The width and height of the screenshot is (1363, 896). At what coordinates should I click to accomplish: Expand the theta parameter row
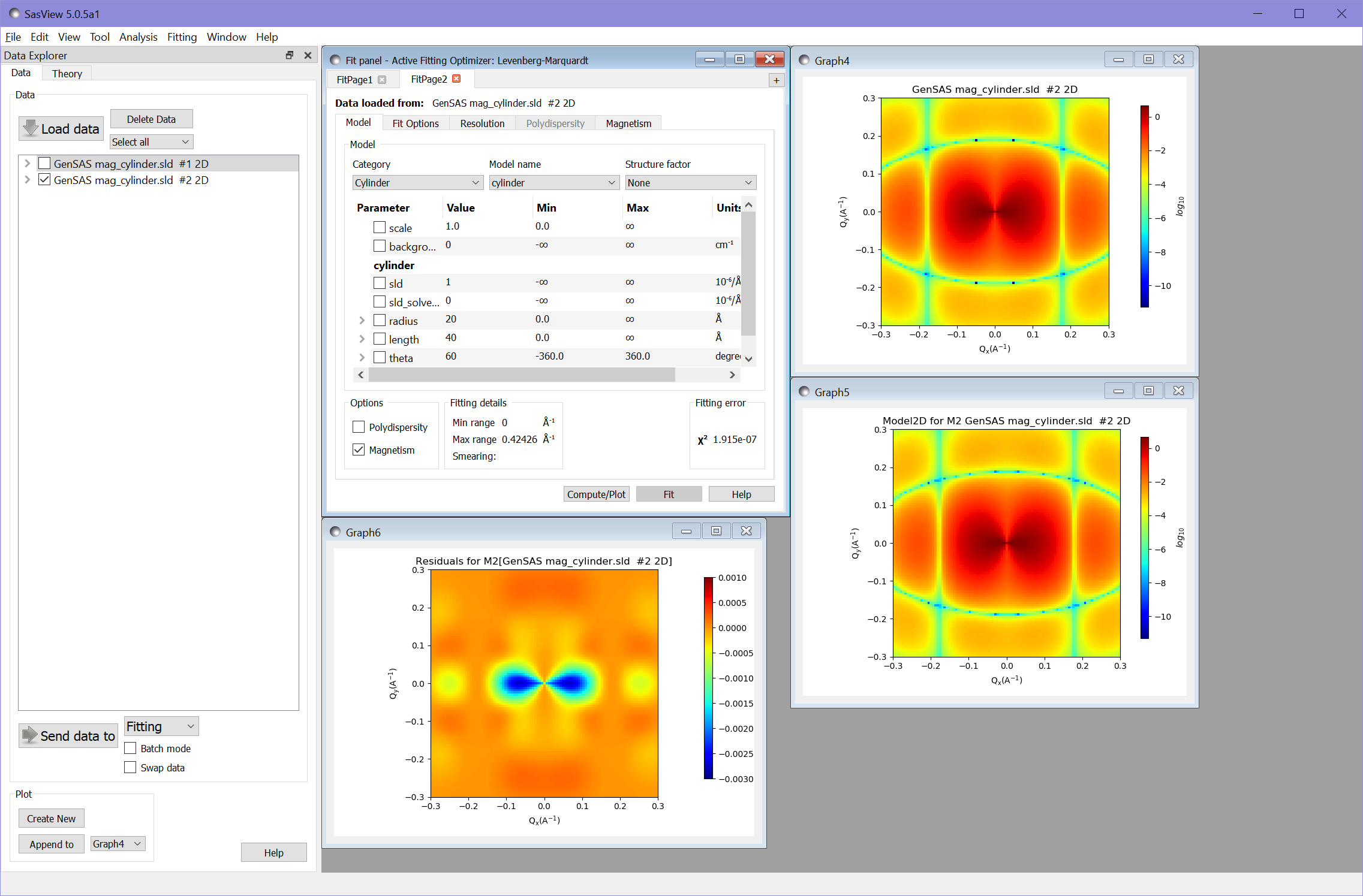pyautogui.click(x=362, y=357)
